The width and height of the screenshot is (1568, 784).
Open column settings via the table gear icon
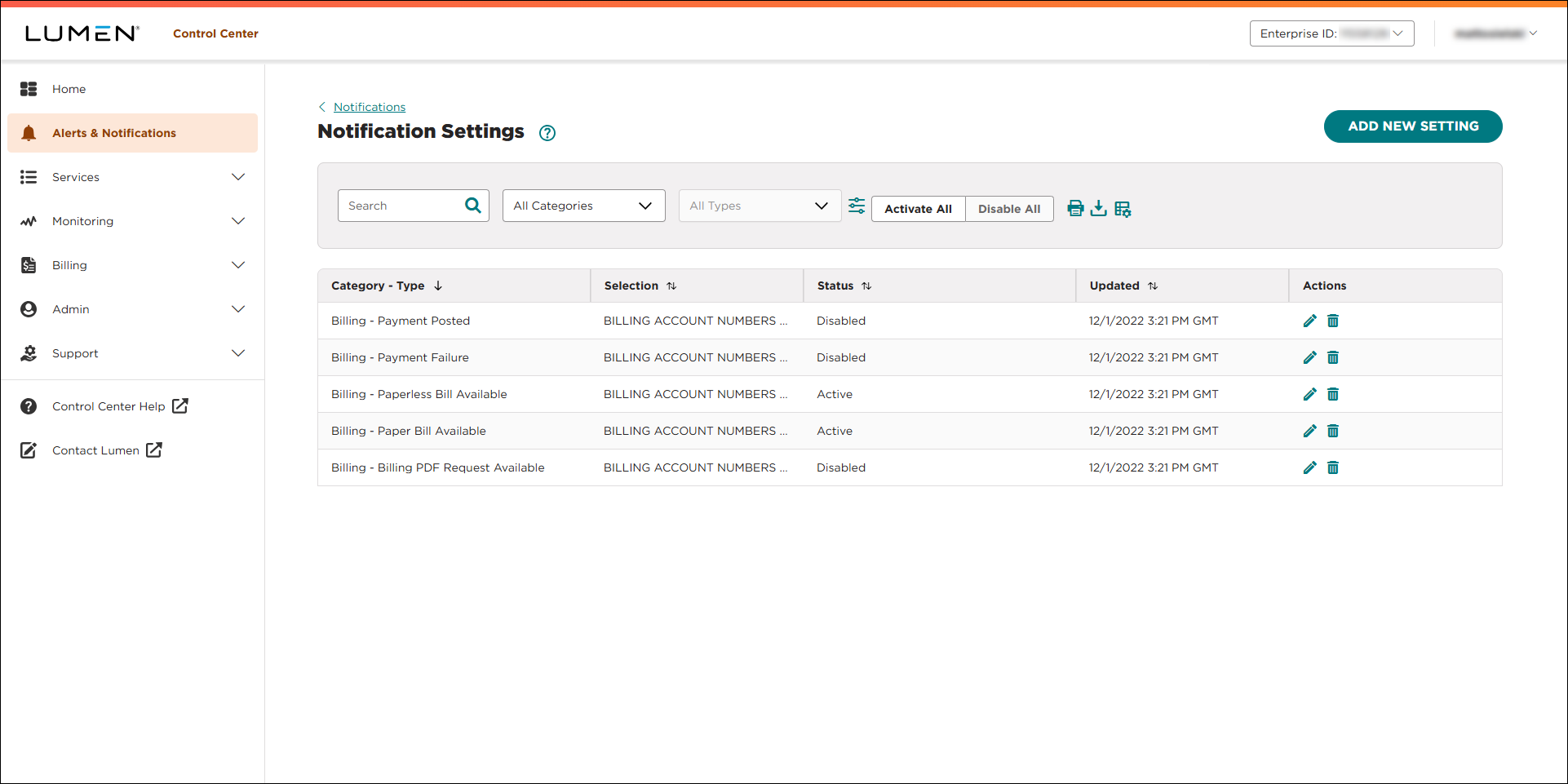pyautogui.click(x=1123, y=208)
